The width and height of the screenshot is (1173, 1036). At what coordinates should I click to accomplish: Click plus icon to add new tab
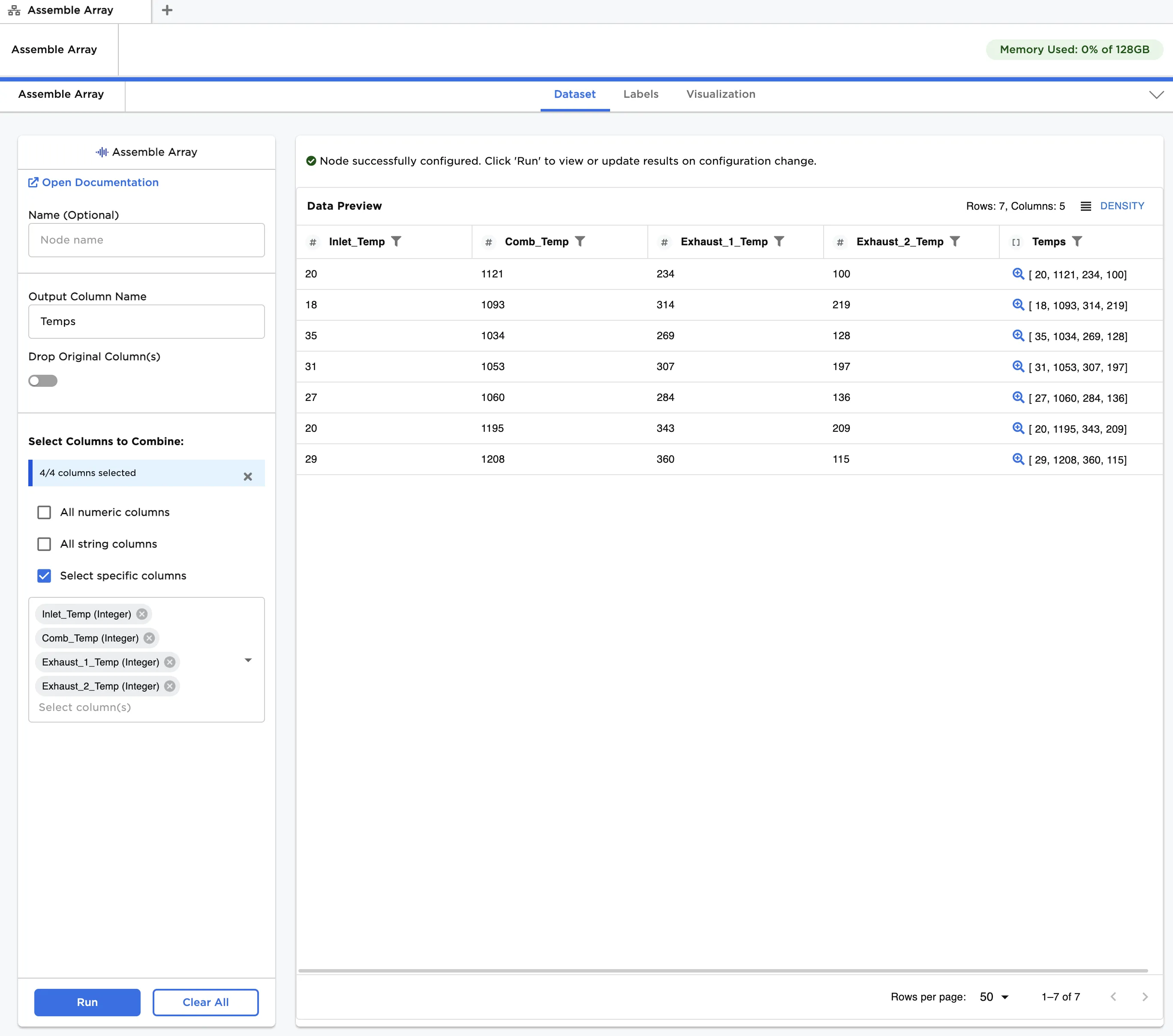(x=167, y=10)
